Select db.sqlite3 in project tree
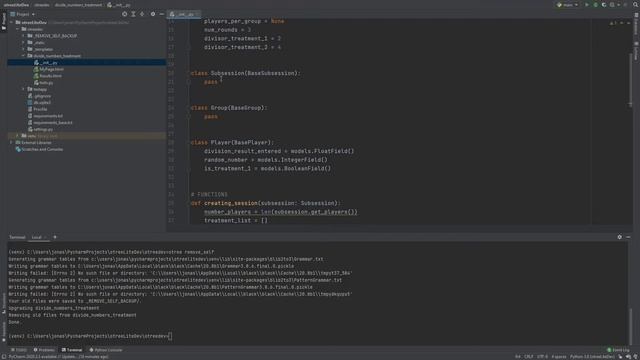Screen dimensions: 640x360 [x=39, y=102]
